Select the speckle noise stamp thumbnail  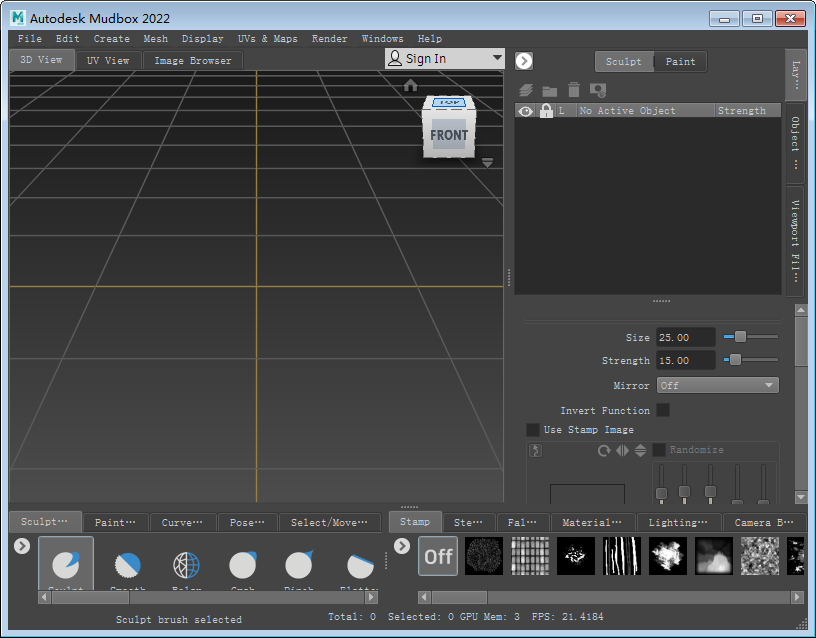(484, 556)
